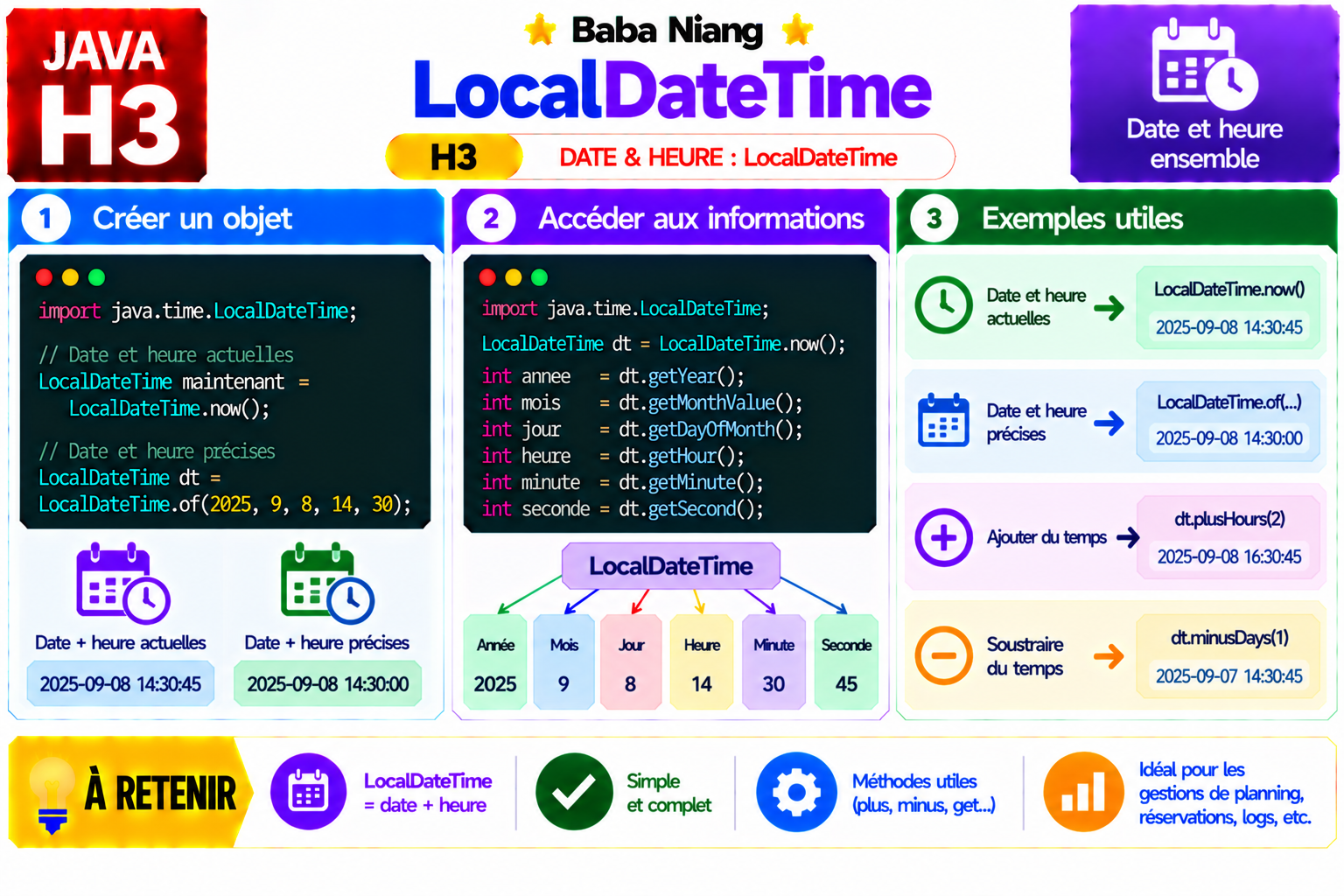Select the "Exemples utiles" section header
The width and height of the screenshot is (1344, 896).
(x=1116, y=219)
